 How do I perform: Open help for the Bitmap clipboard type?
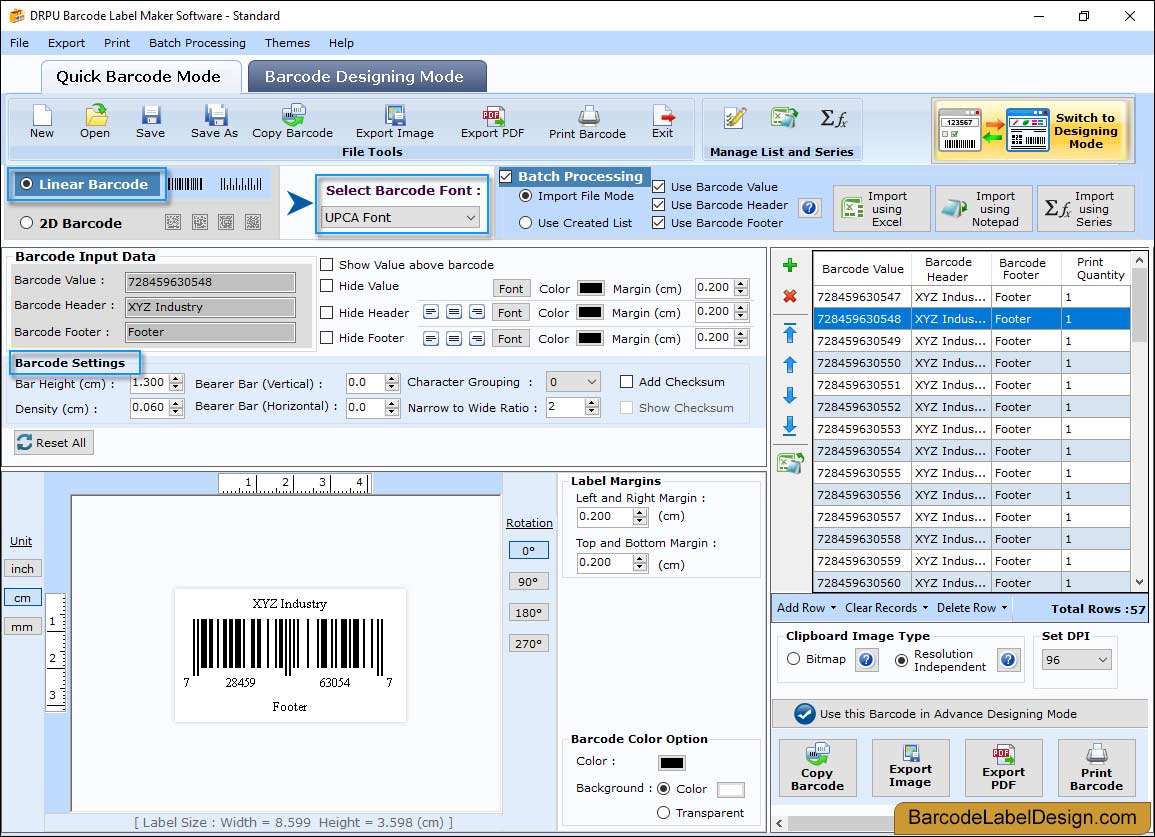[866, 659]
